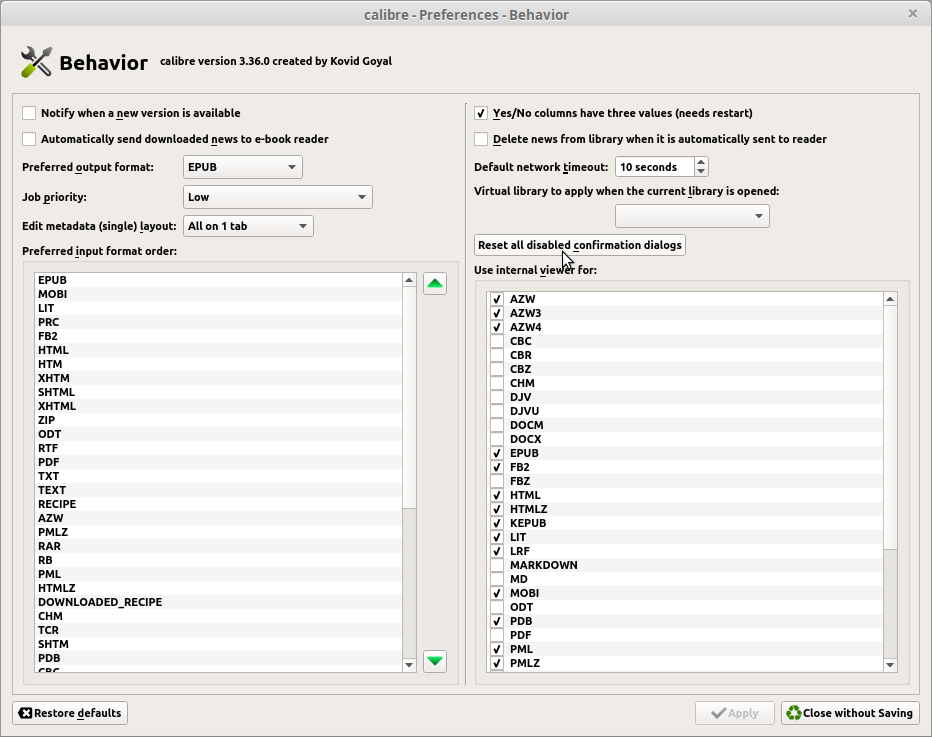The height and width of the screenshot is (737, 932).
Task: Toggle the PDB viewer checkbox
Action: 497,621
